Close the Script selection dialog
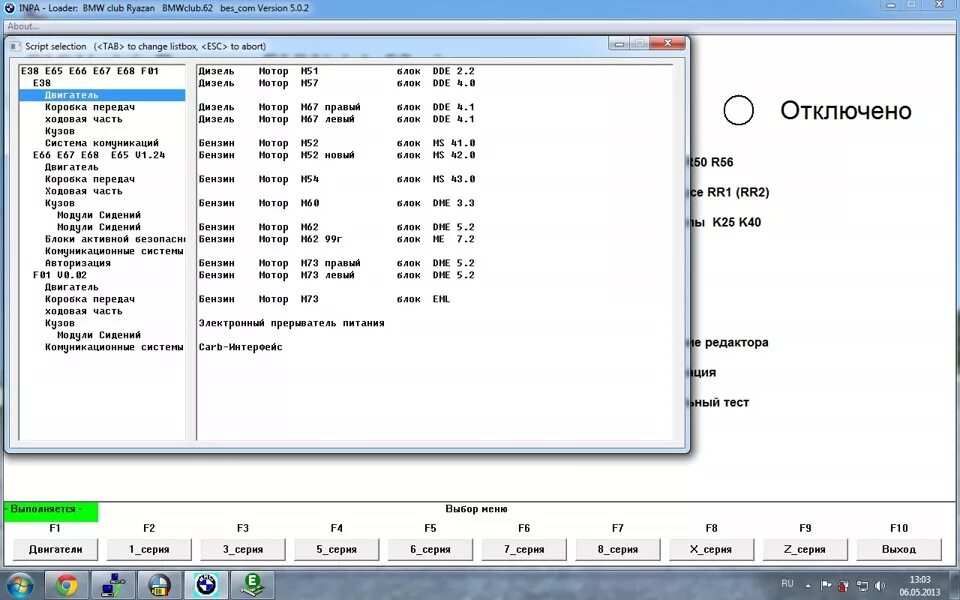The height and width of the screenshot is (600, 960). point(667,43)
